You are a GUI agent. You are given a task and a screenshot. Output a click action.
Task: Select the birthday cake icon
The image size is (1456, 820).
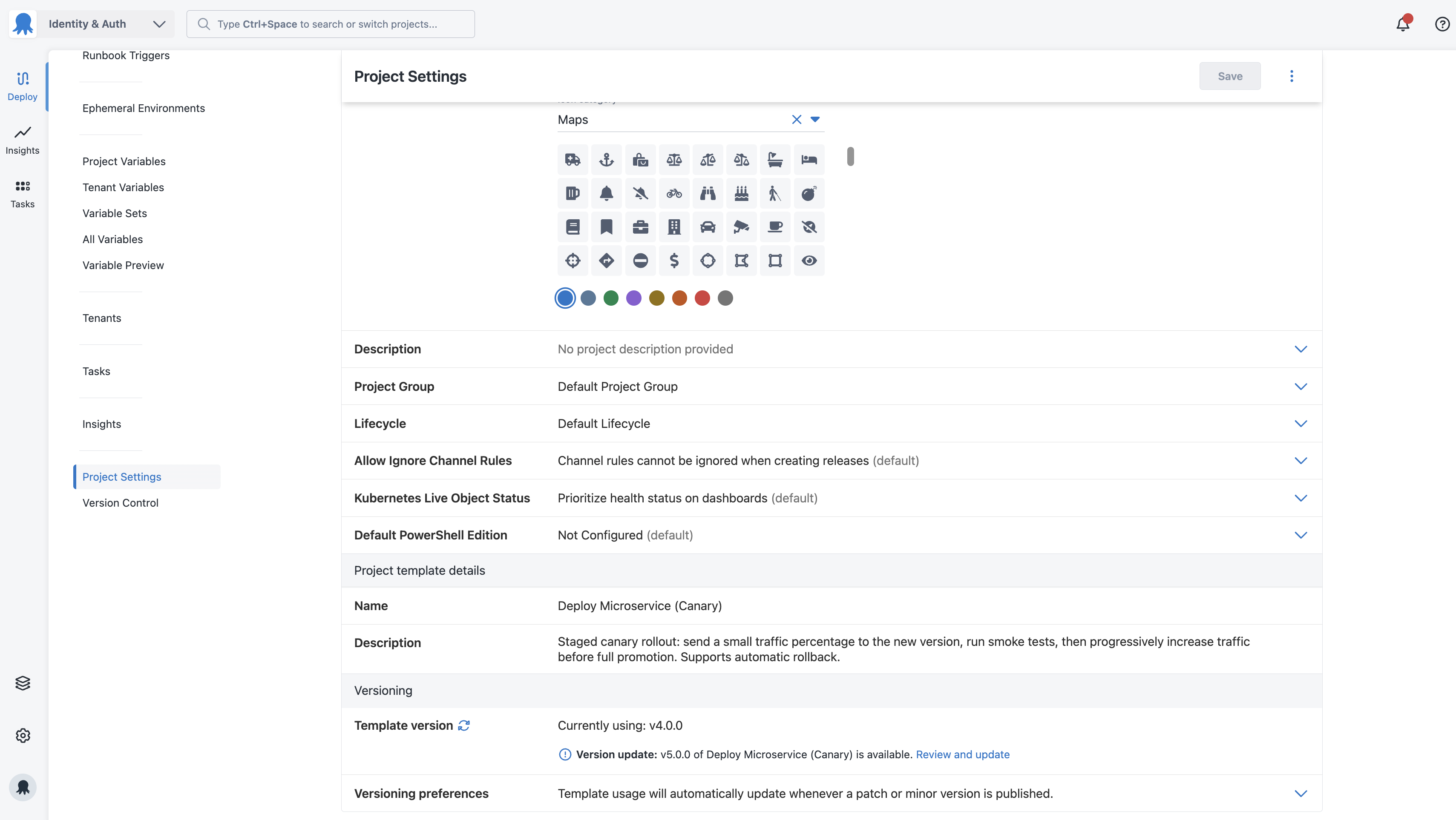(x=741, y=192)
